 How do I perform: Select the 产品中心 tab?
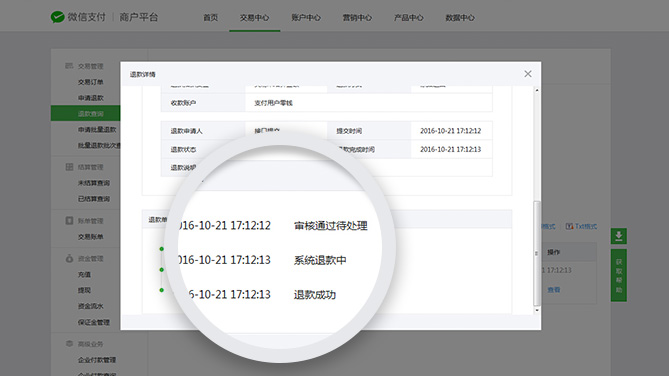pyautogui.click(x=409, y=17)
